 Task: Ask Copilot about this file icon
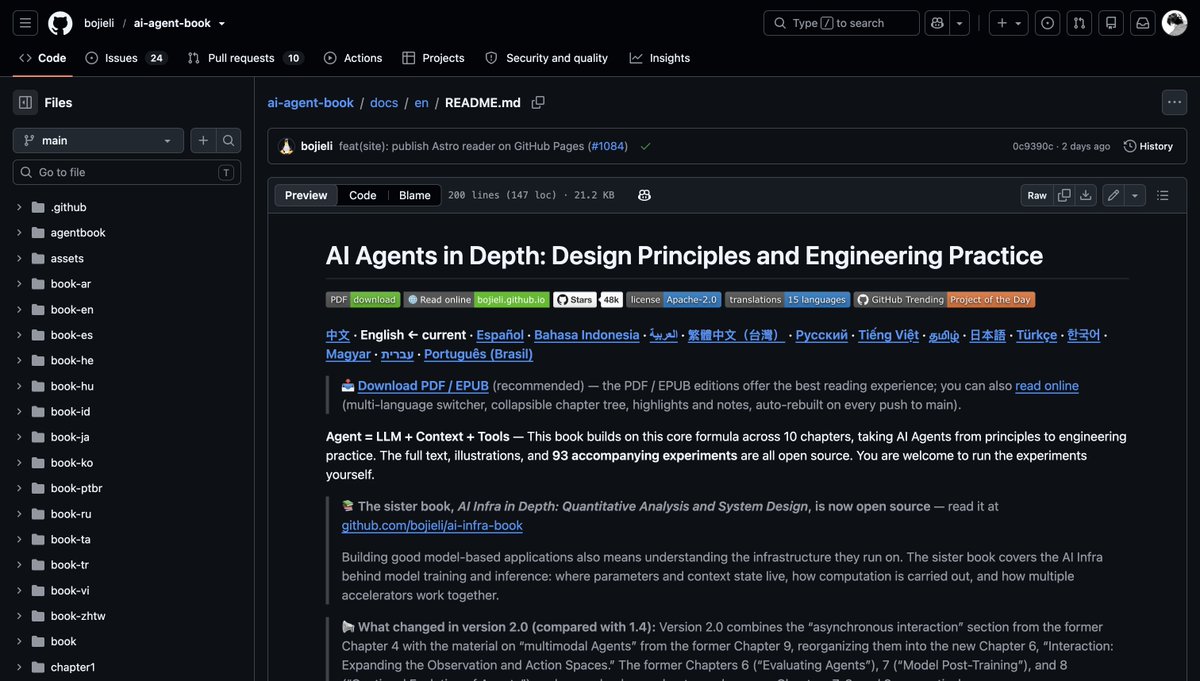tap(644, 195)
